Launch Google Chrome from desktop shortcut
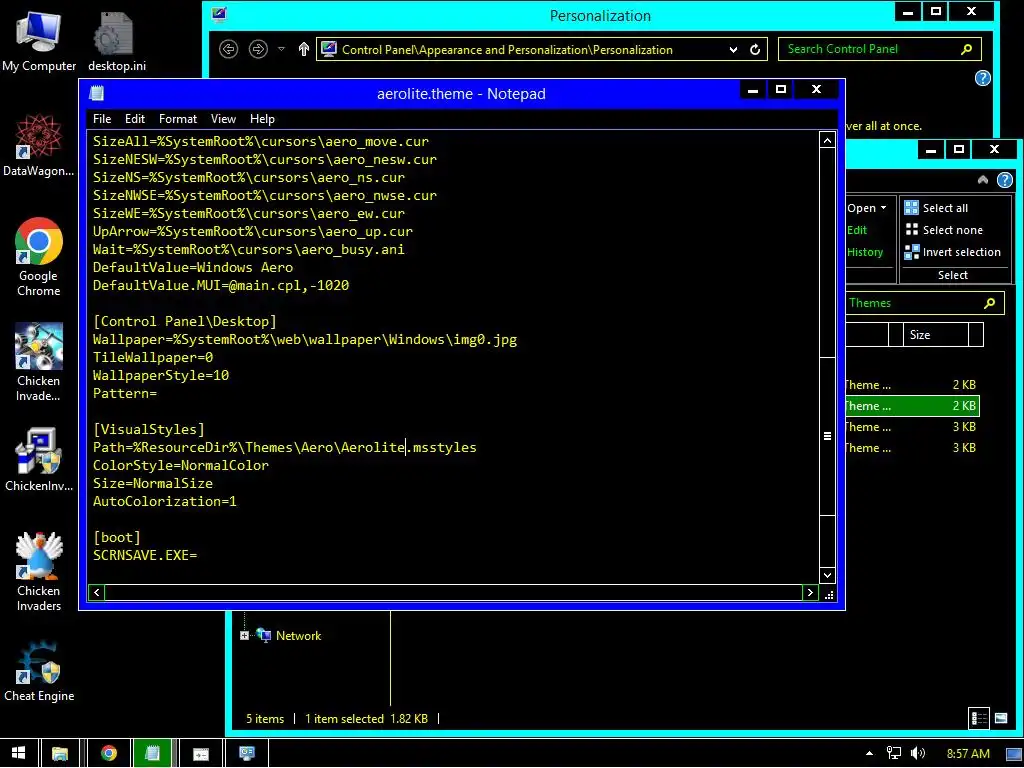1024x768 pixels. click(39, 257)
